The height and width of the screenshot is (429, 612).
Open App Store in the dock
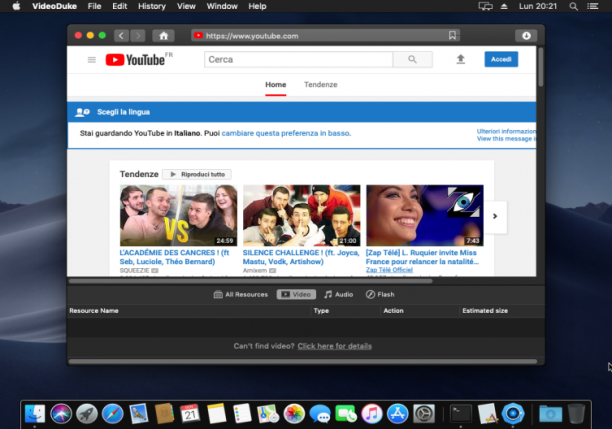(397, 413)
